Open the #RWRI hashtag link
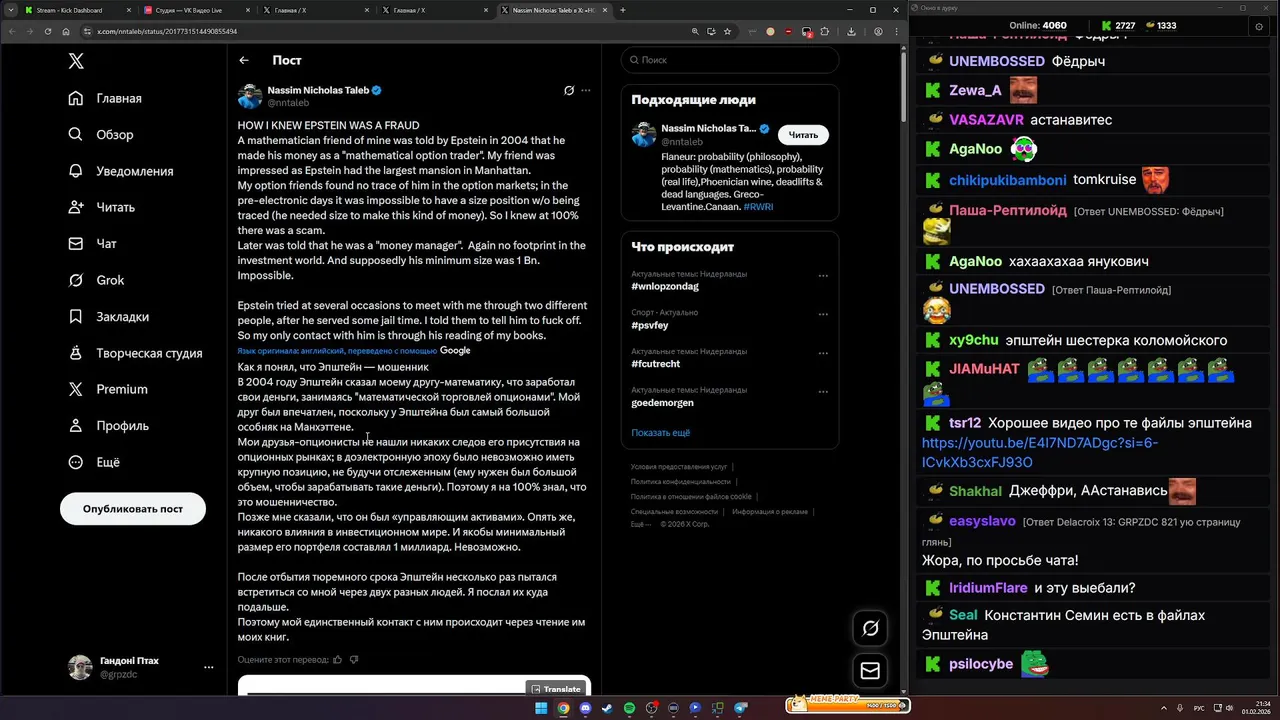 [x=758, y=207]
